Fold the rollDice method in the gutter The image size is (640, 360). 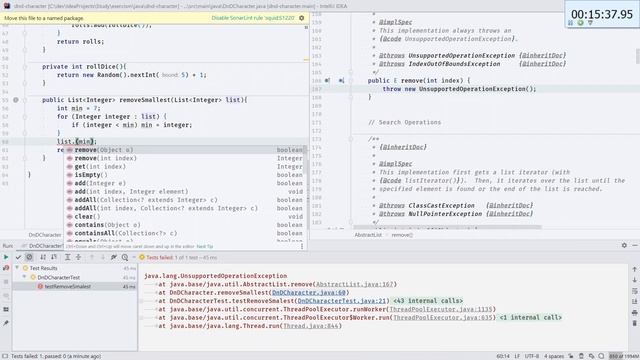24,67
